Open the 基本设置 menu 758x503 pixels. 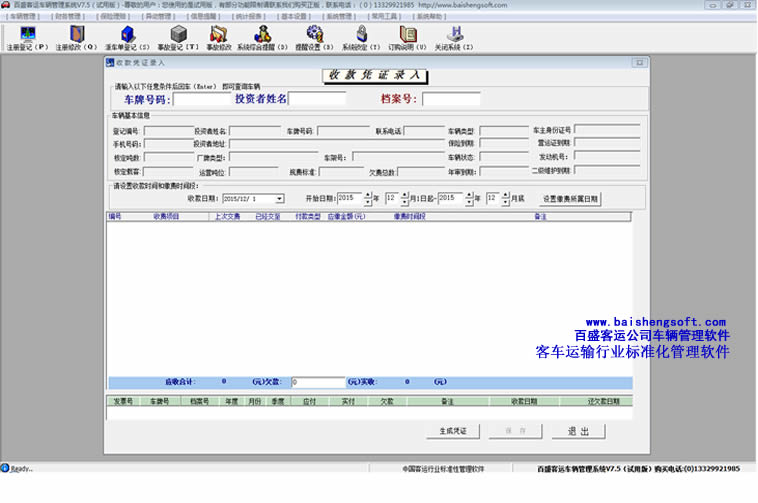click(x=294, y=16)
